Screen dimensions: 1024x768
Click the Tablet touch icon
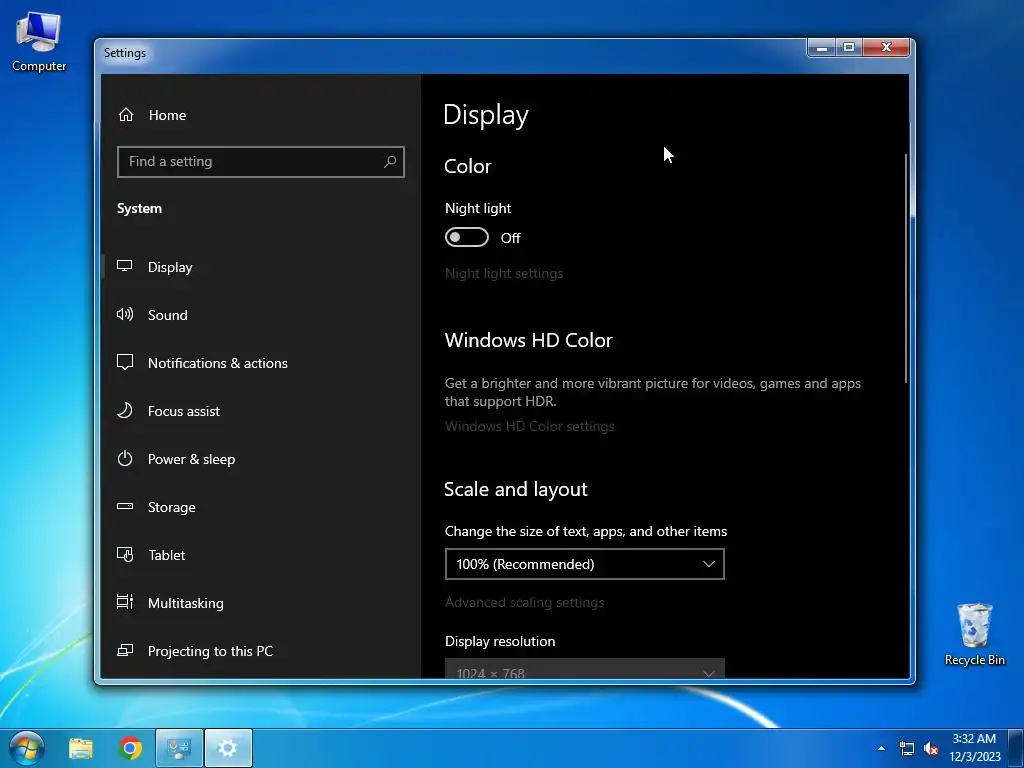pyautogui.click(x=125, y=554)
